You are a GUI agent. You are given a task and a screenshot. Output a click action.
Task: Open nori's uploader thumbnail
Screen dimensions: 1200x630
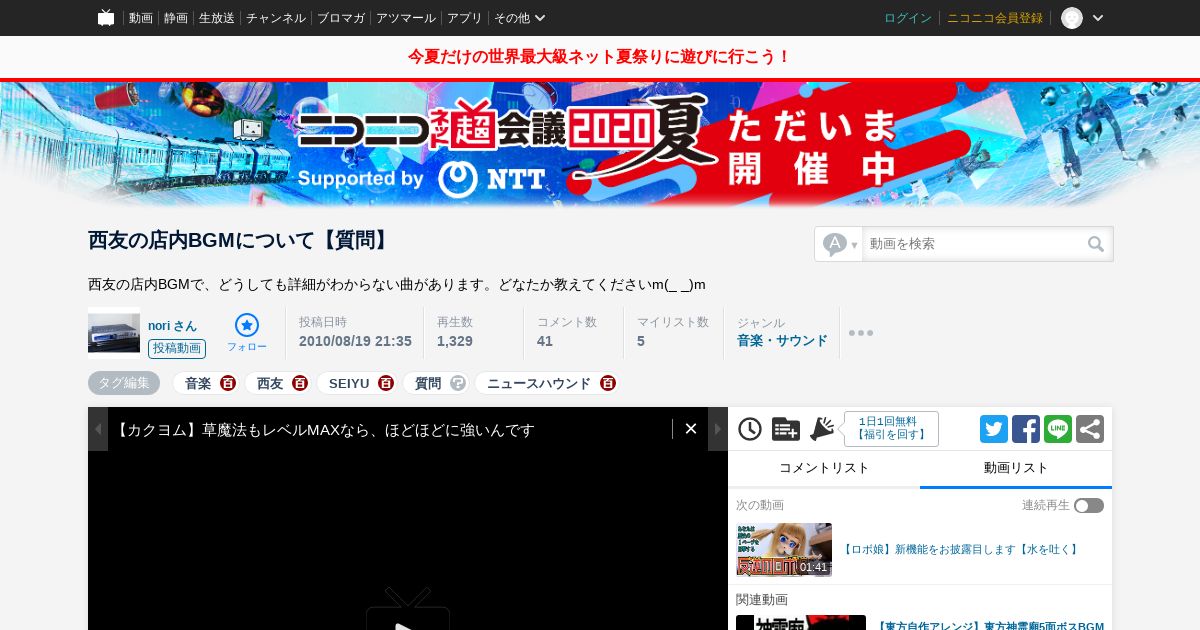pyautogui.click(x=114, y=333)
